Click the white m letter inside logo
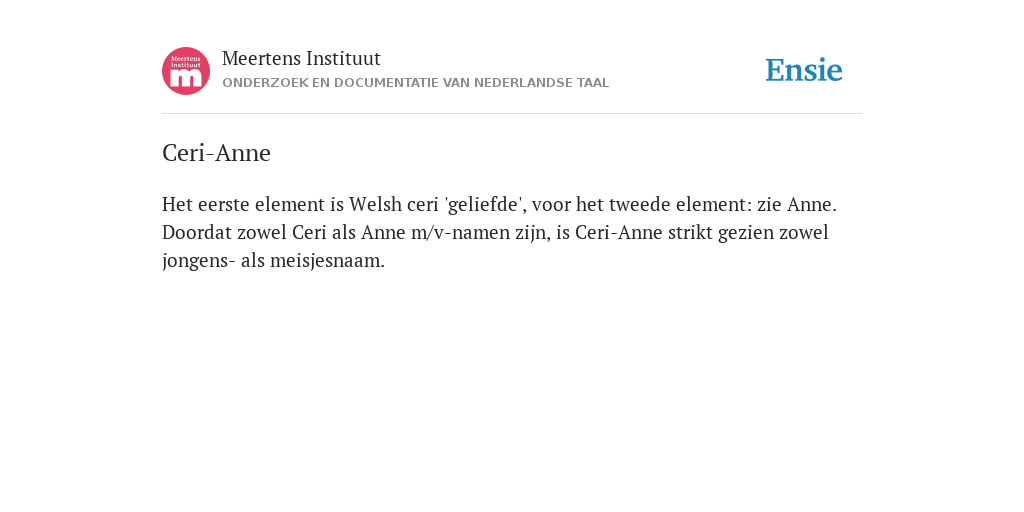The width and height of the screenshot is (1024, 512). [186, 79]
